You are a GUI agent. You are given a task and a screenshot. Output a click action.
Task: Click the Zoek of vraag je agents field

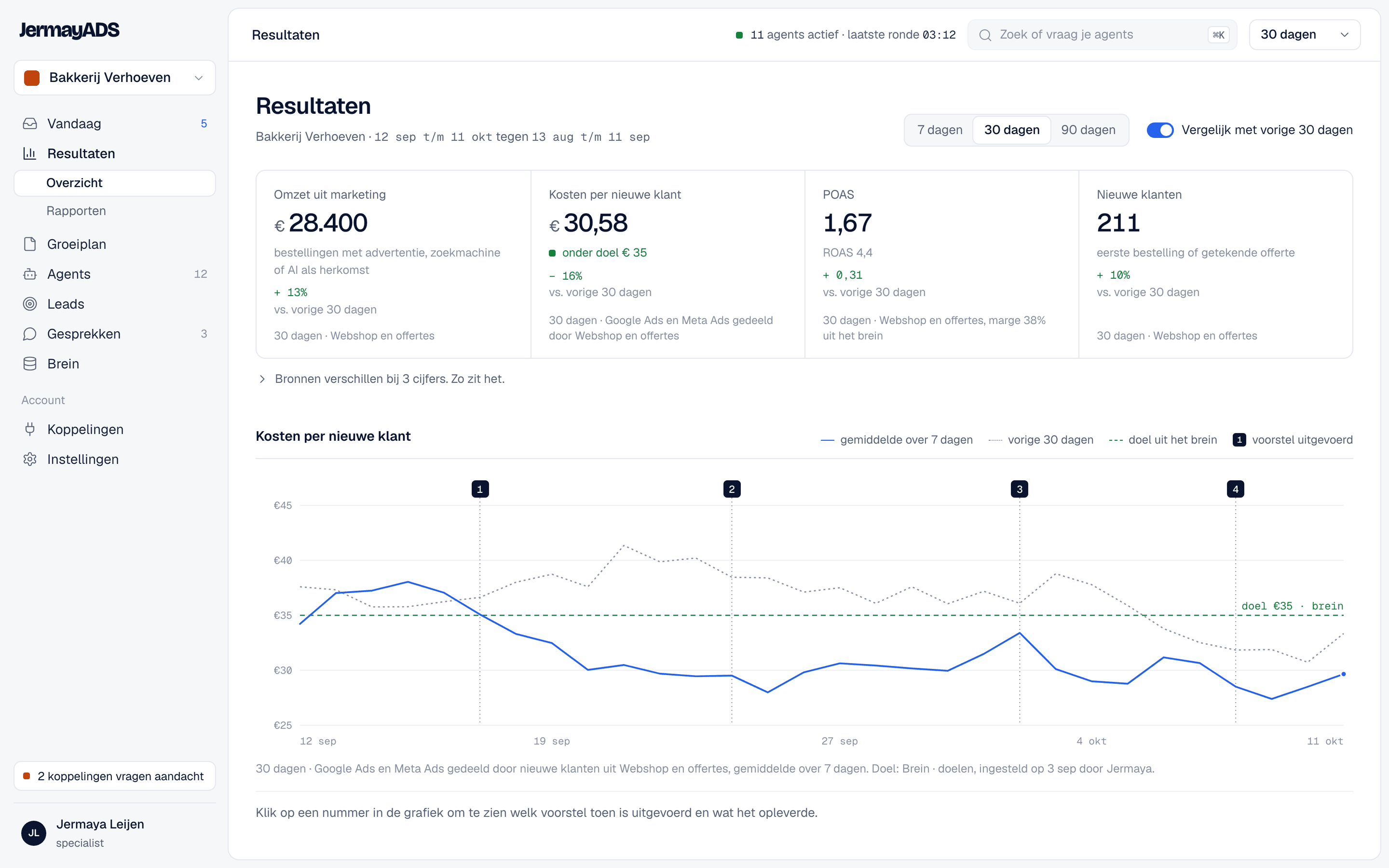(1102, 35)
